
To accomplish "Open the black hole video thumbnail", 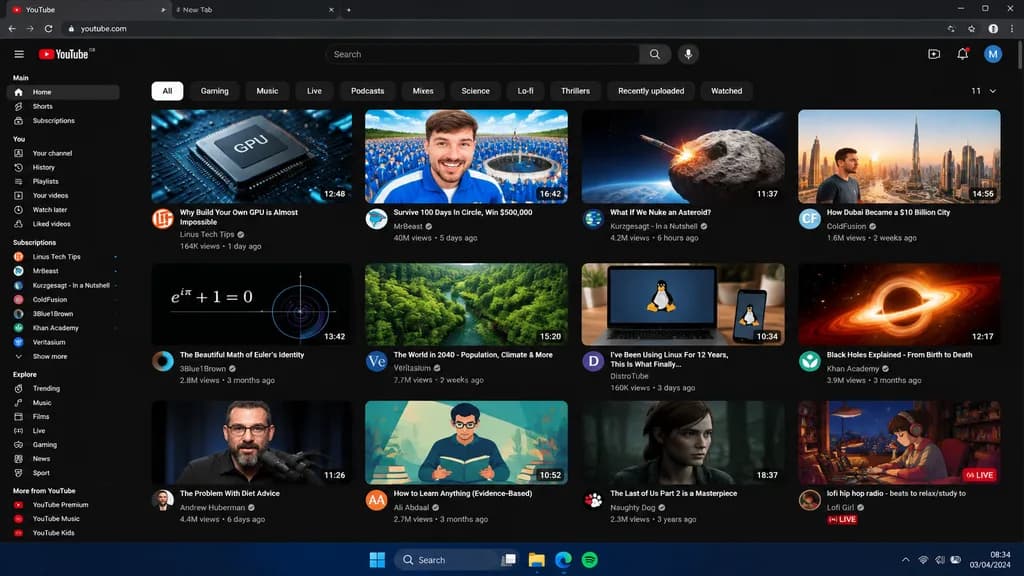I will 899,304.
